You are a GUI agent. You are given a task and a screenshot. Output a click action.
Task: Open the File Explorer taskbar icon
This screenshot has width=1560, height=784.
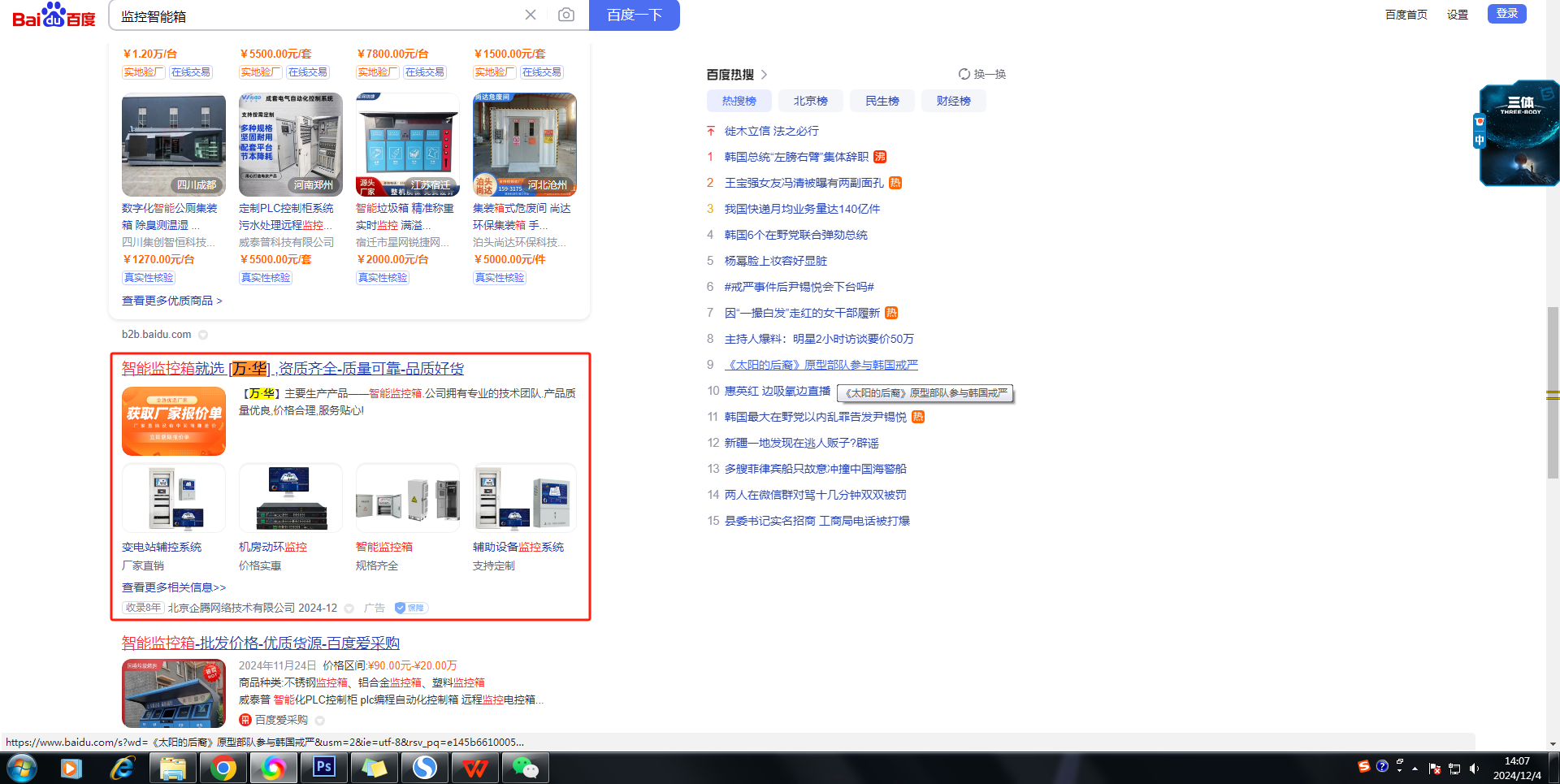172,768
